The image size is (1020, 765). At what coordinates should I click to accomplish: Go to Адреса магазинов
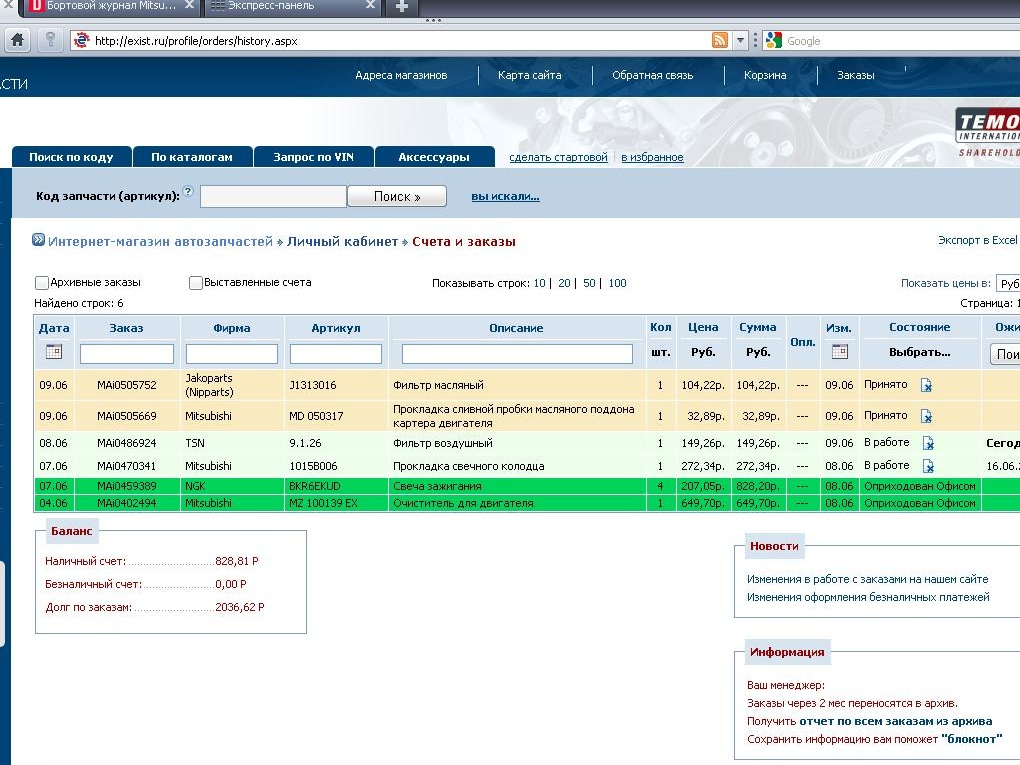tap(401, 75)
